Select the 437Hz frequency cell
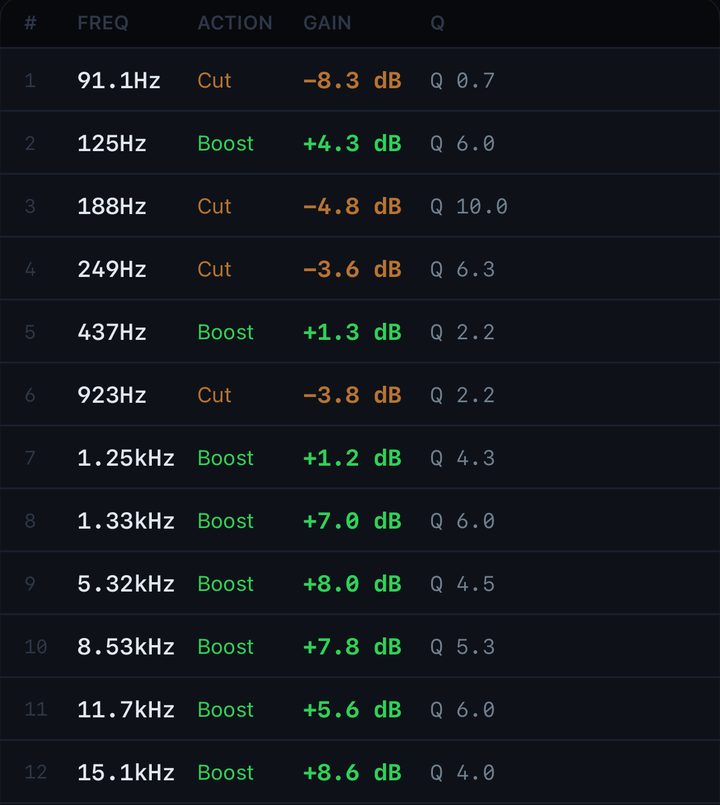Image resolution: width=720 pixels, height=805 pixels. (x=111, y=332)
